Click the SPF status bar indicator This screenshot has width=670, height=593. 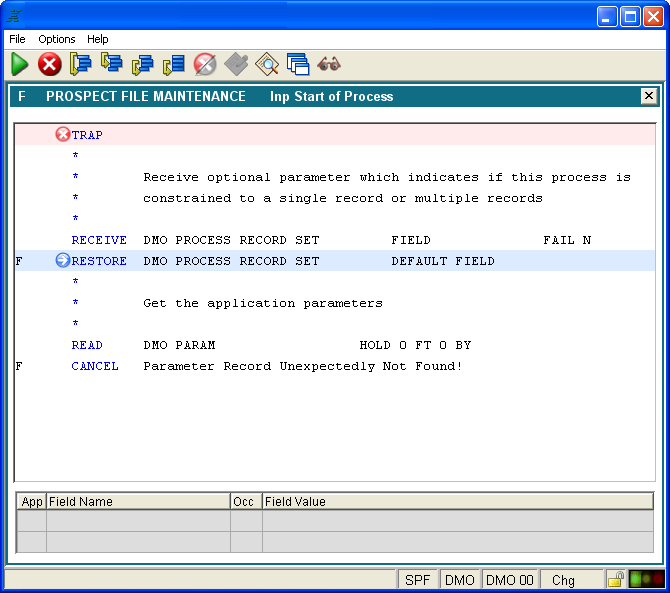(417, 580)
